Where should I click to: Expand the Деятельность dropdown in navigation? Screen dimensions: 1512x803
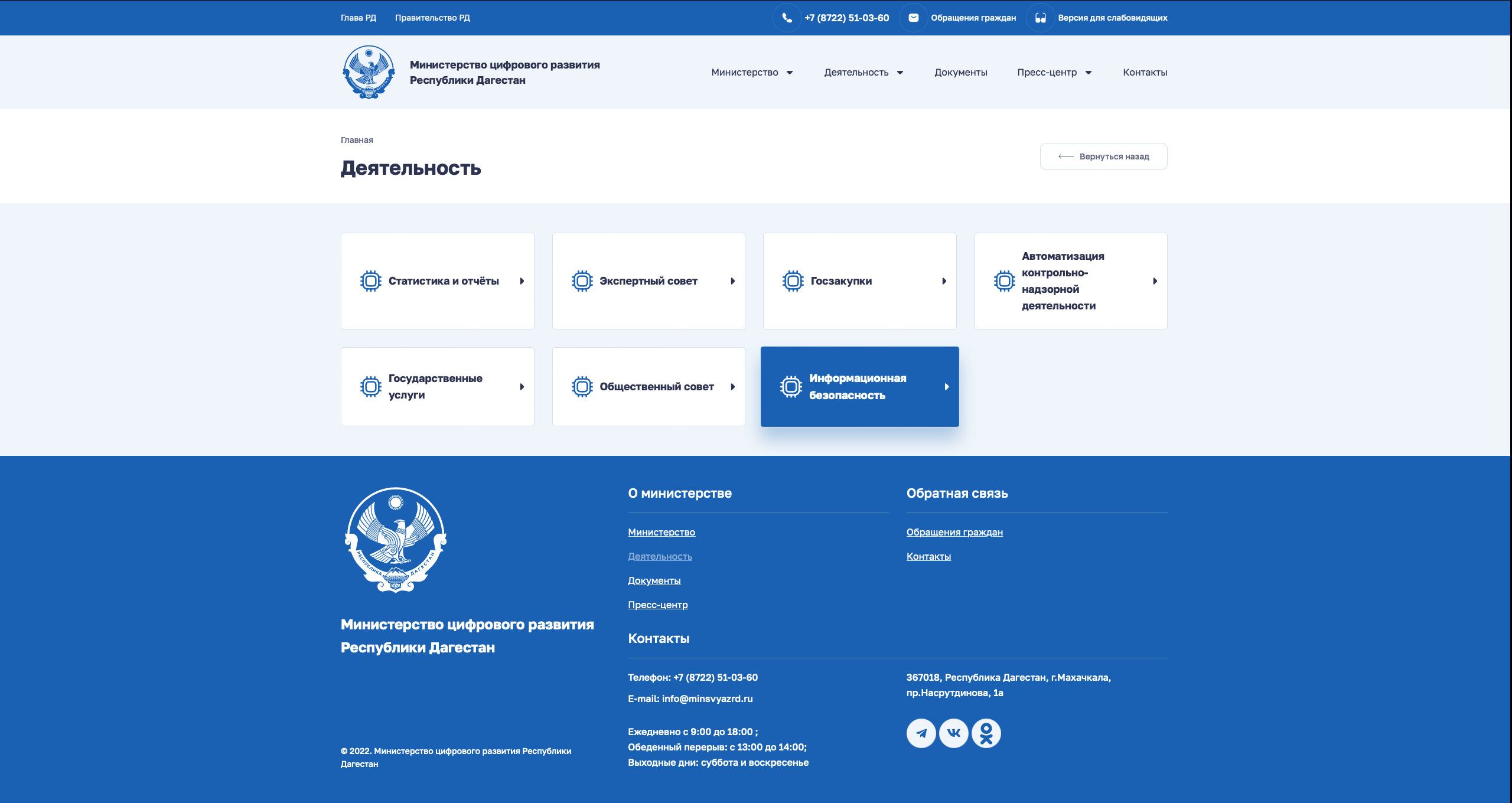pos(900,73)
